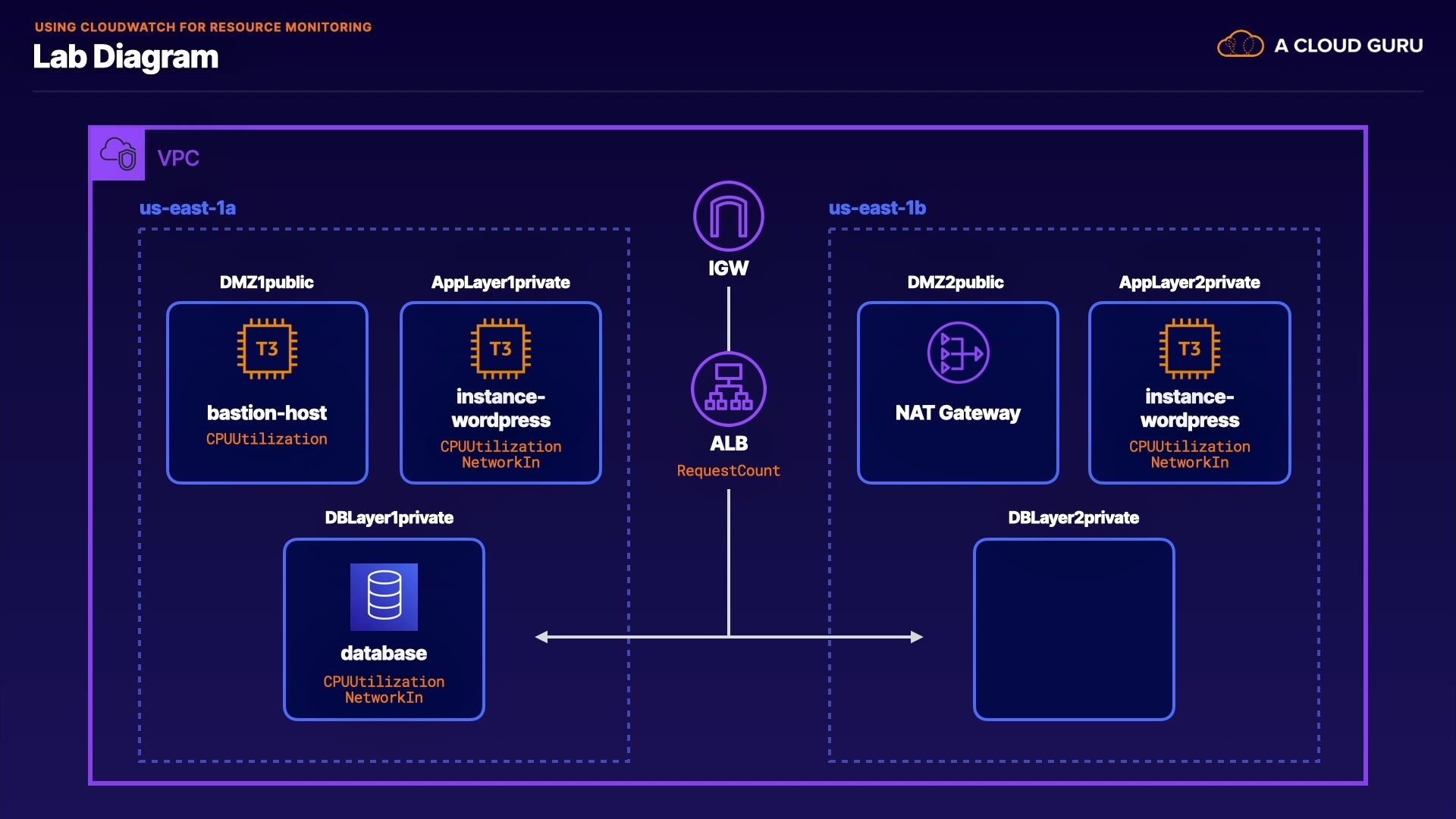Click AppLayer1private T3 instance chip icon
The width and height of the screenshot is (1456, 819).
500,349
